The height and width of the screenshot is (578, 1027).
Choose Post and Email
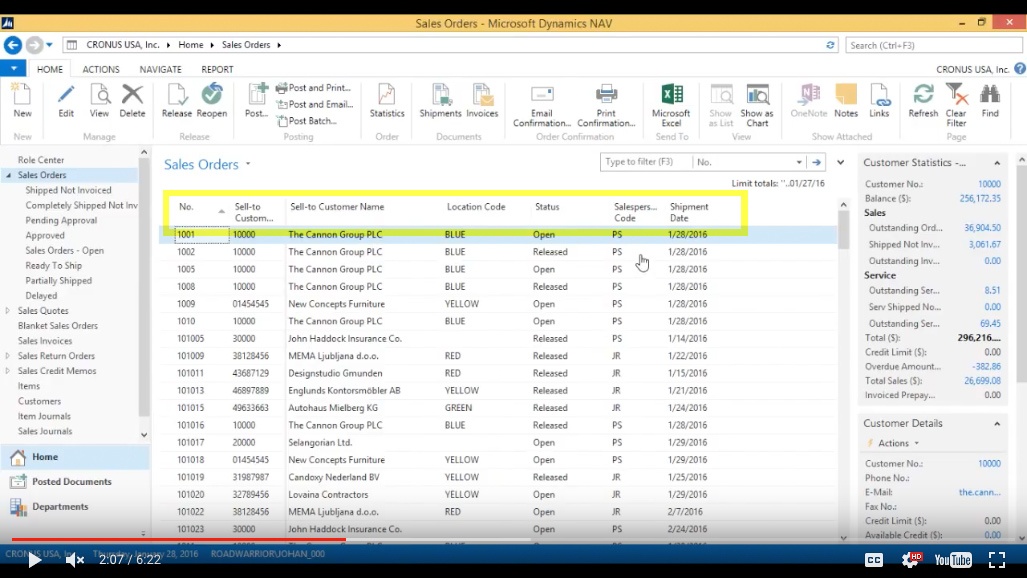[315, 104]
